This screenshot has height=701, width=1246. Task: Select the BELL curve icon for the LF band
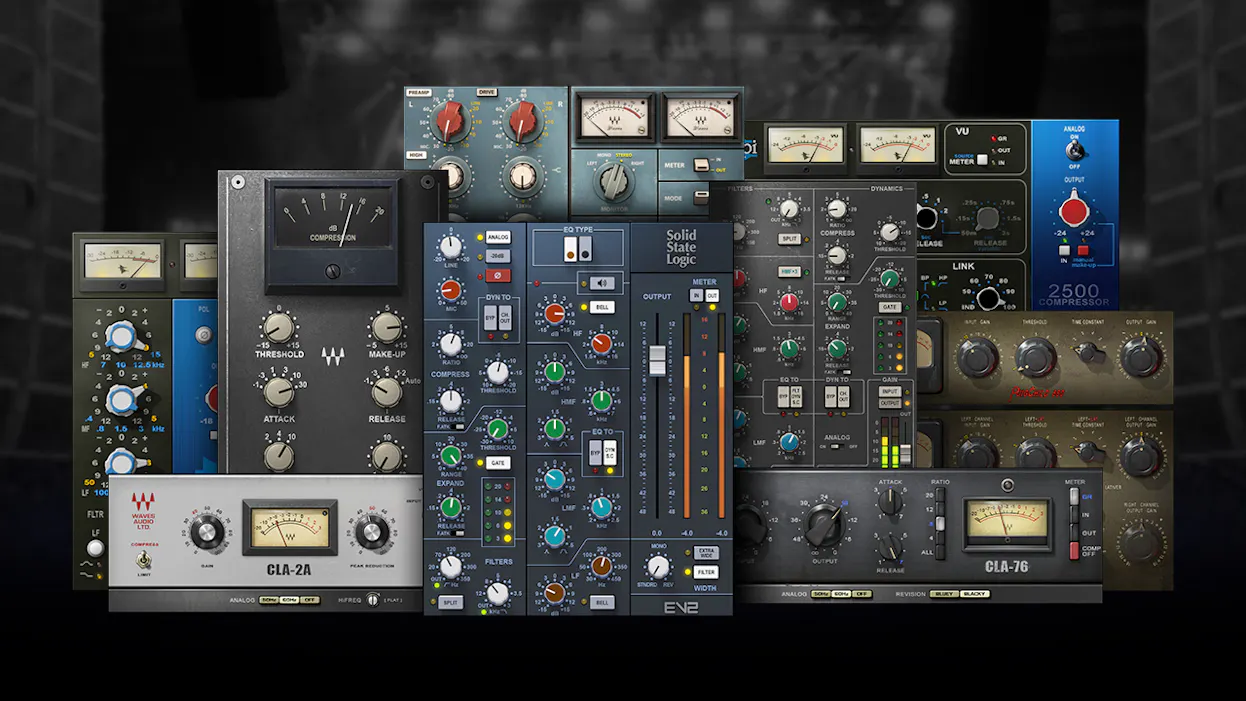pyautogui.click(x=601, y=603)
